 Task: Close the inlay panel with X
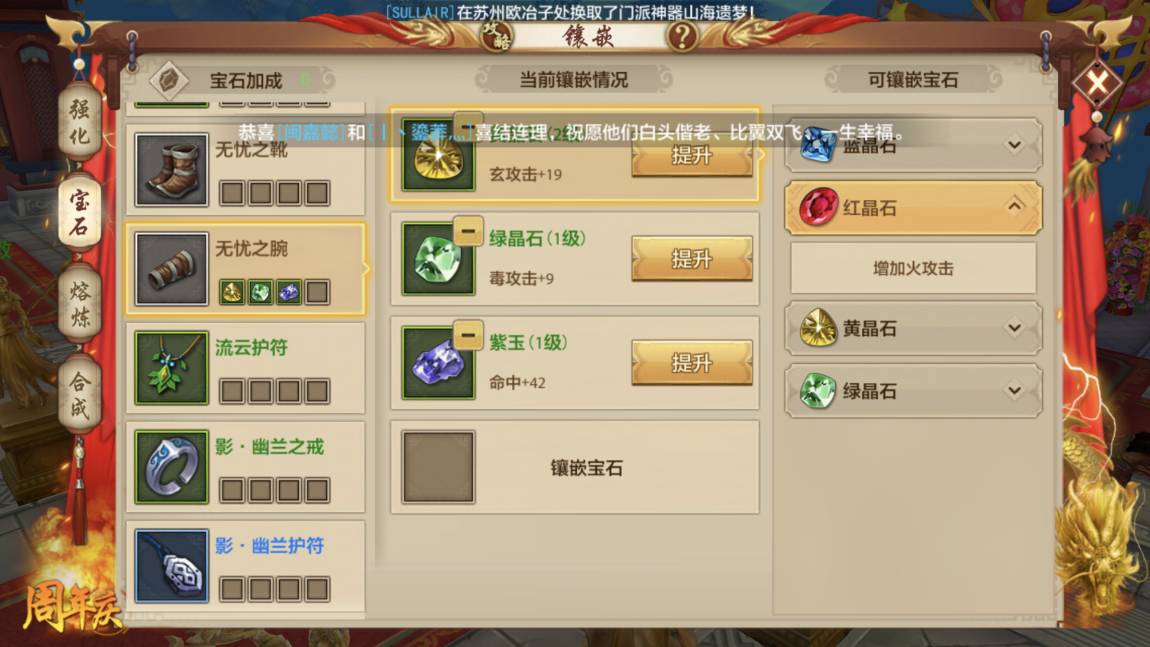1097,82
